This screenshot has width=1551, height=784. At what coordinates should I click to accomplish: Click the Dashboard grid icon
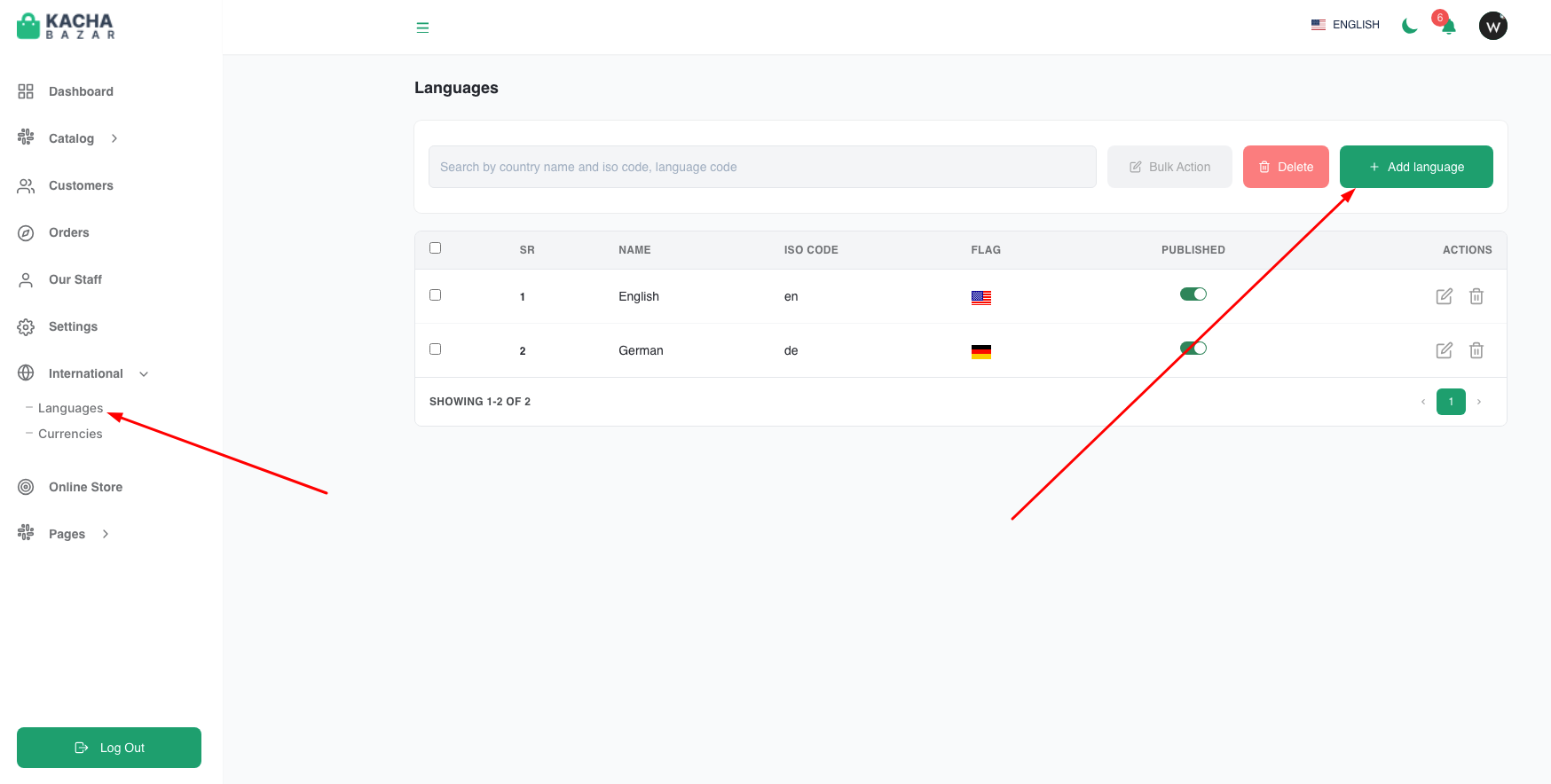tap(26, 91)
